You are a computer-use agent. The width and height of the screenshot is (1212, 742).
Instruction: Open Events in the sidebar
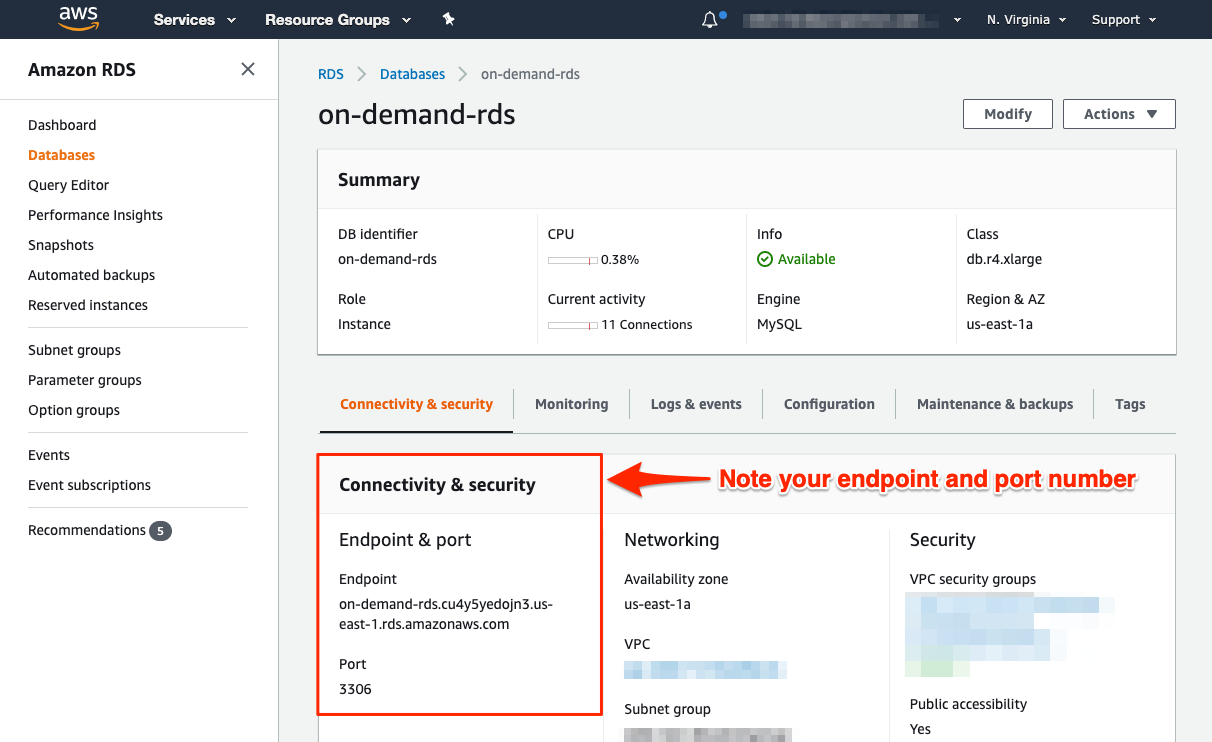49,455
